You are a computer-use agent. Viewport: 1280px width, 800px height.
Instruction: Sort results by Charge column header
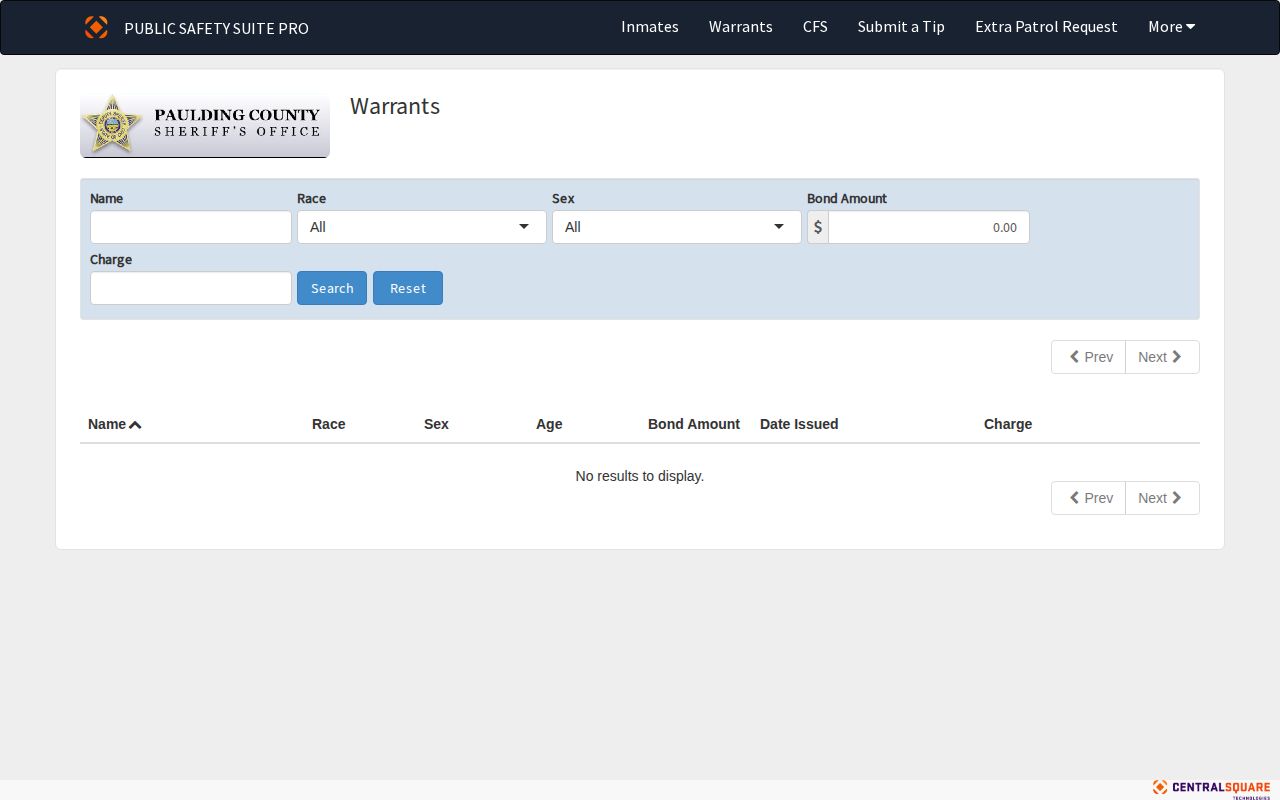click(x=1008, y=424)
